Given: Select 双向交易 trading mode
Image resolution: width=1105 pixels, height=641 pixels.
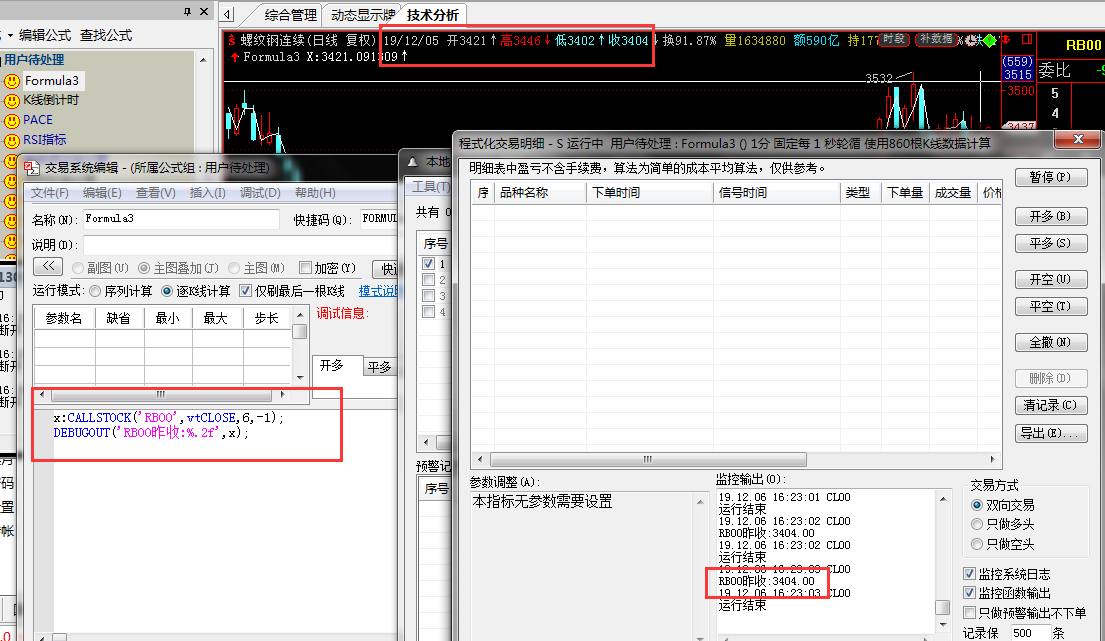Looking at the screenshot, I should pyautogui.click(x=977, y=505).
